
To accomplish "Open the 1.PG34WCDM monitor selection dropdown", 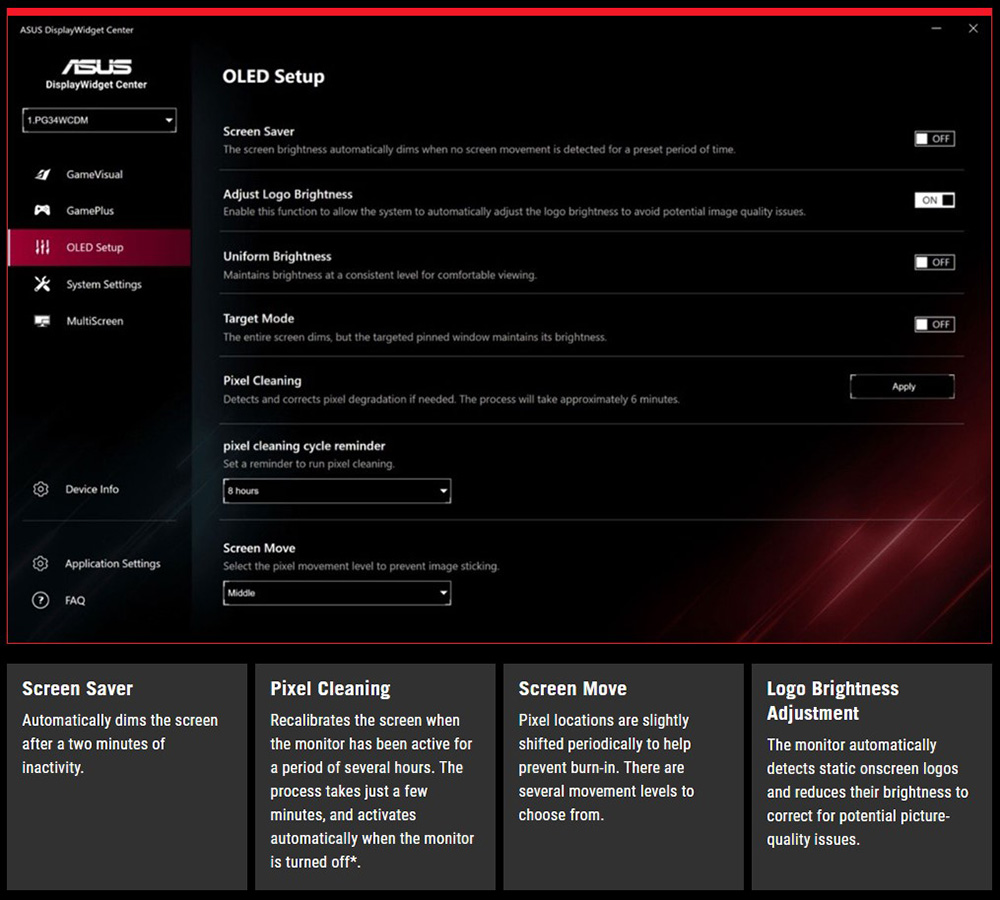I will coord(98,120).
